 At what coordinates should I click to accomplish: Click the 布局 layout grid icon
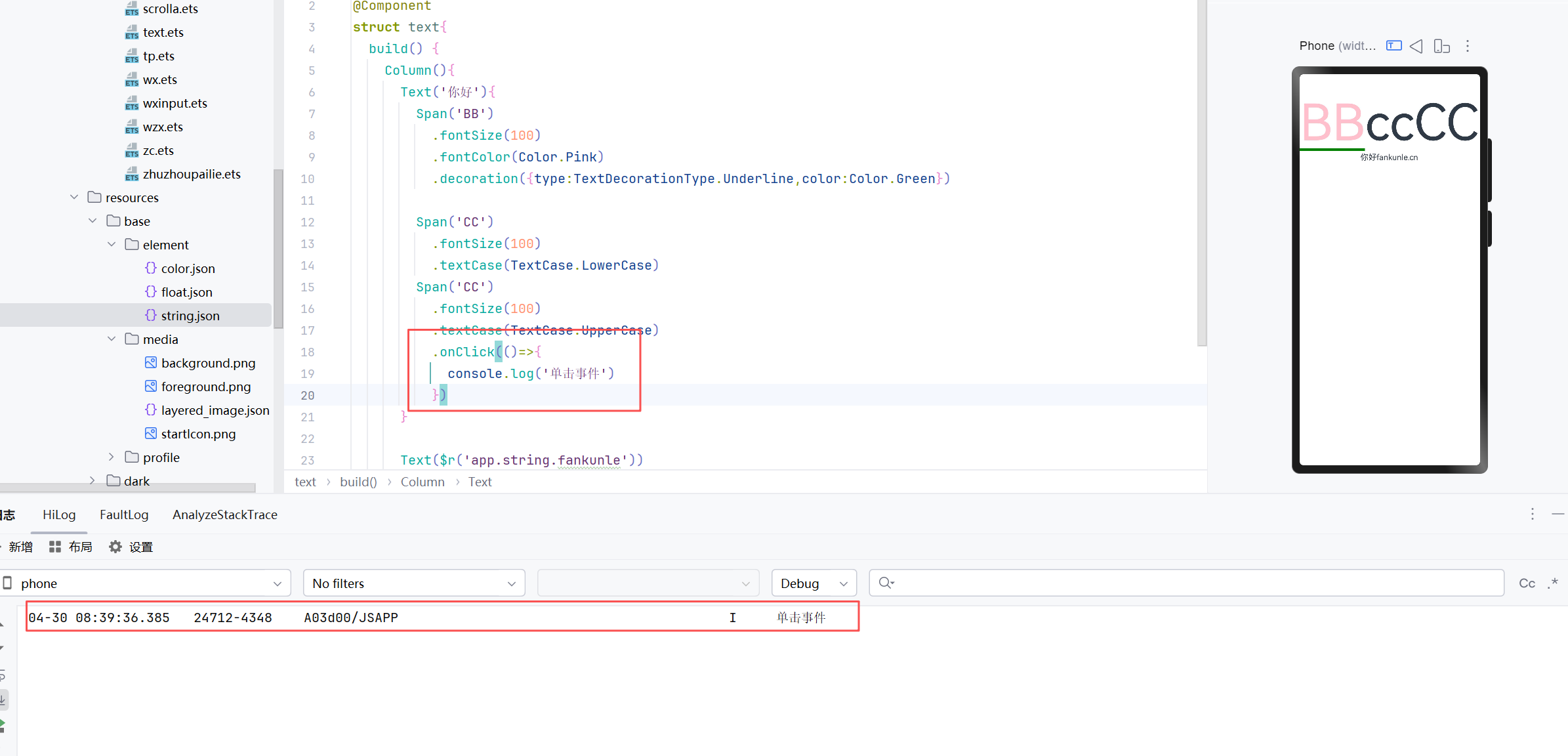click(55, 547)
